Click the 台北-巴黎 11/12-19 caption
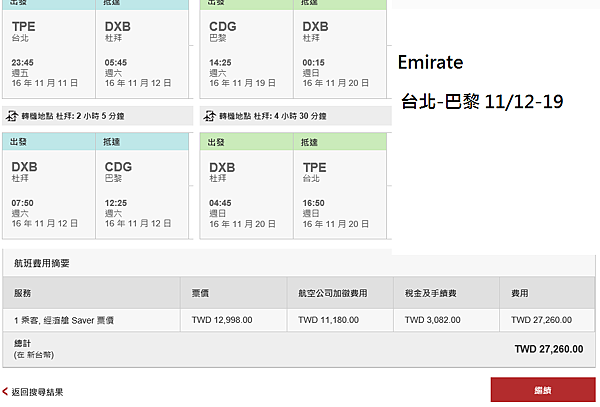The width and height of the screenshot is (600, 407). [482, 102]
